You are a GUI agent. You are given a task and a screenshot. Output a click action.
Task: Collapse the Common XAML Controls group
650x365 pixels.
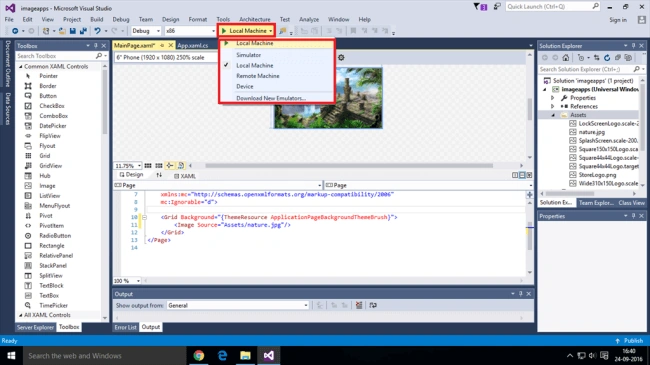coord(20,66)
